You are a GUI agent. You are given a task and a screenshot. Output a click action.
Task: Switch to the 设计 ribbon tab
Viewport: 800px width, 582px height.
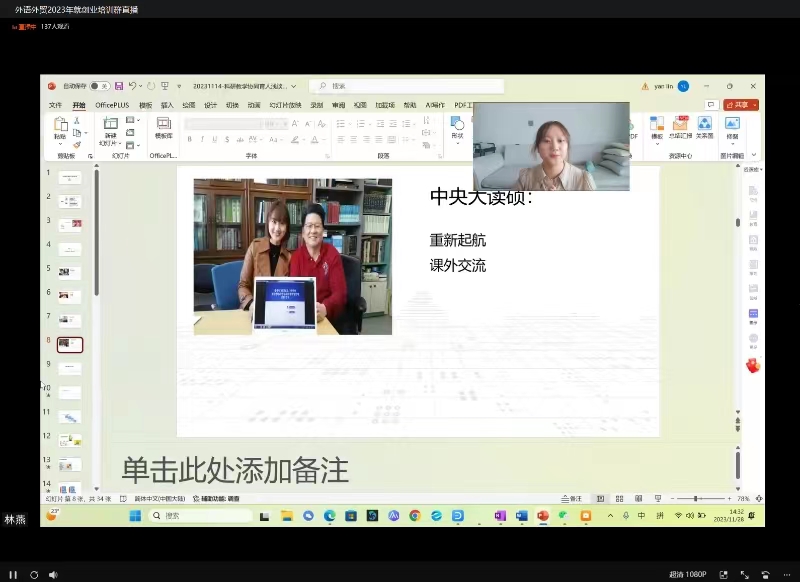(x=211, y=105)
